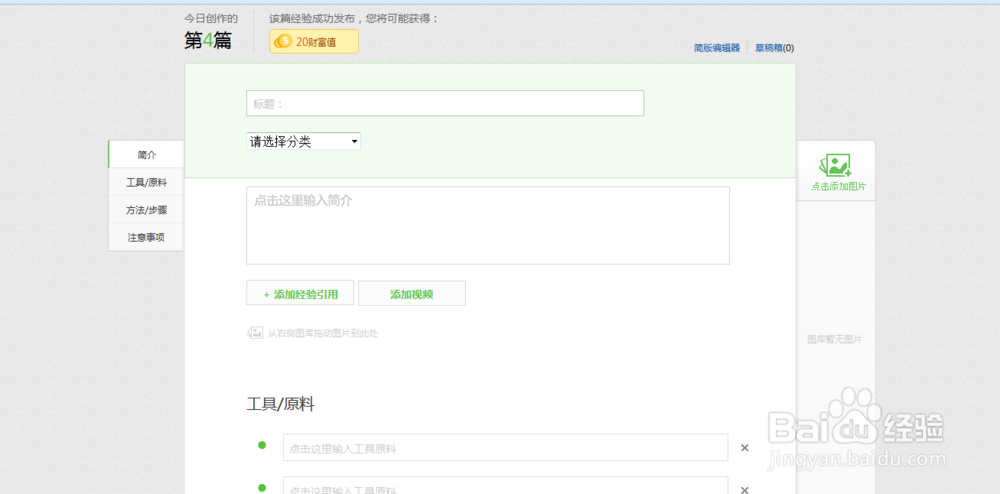This screenshot has width=1000, height=494.
Task: Click the 添加视频 button
Action: pos(412,294)
